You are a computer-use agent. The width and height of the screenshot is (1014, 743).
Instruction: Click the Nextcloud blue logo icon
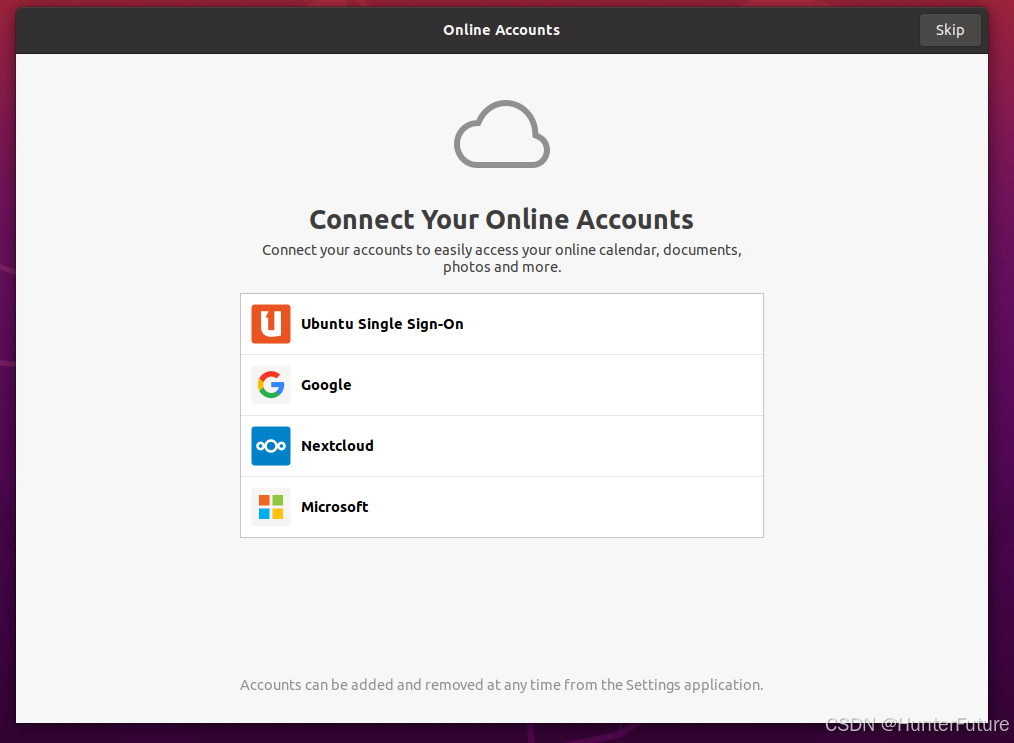coord(270,446)
